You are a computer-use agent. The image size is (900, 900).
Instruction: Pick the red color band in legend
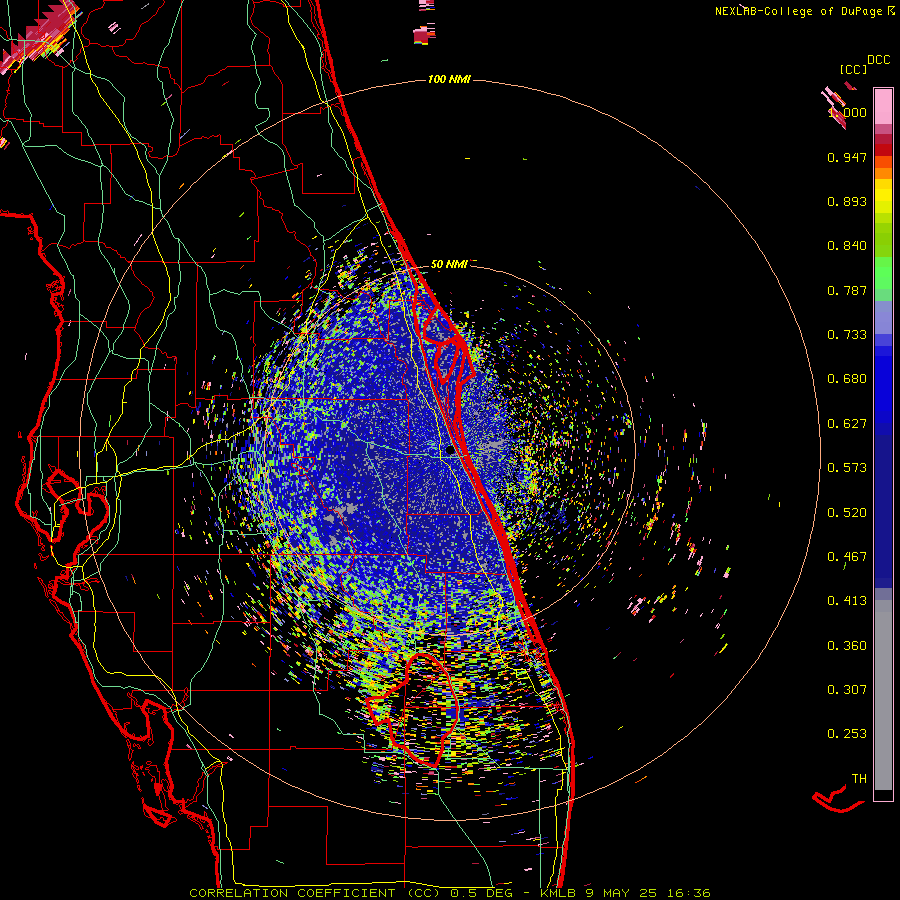click(883, 149)
